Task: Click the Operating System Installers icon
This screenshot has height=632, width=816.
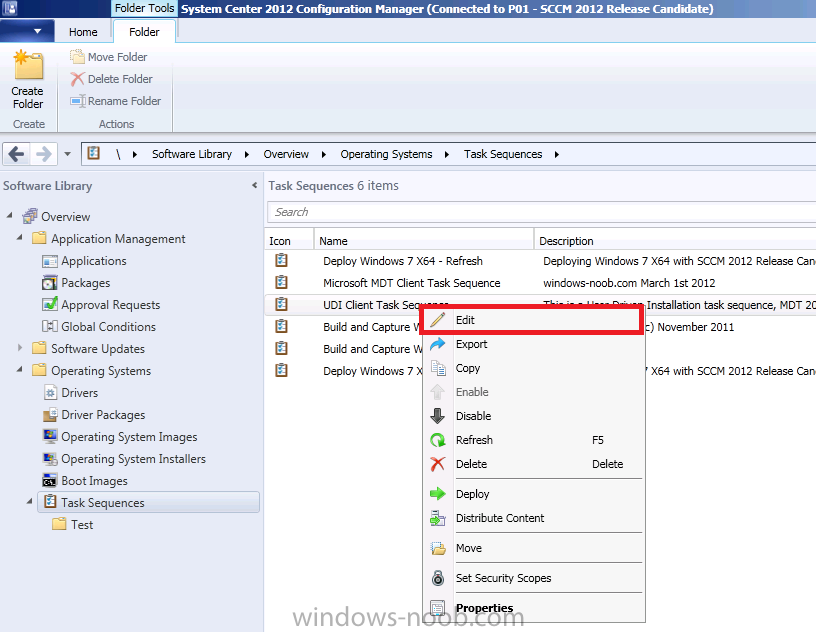Action: point(50,459)
